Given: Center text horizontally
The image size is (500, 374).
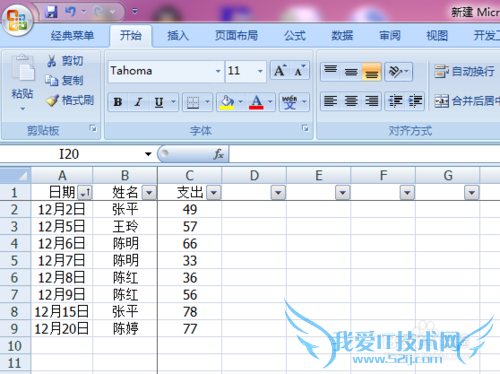Looking at the screenshot, I should pos(351,101).
